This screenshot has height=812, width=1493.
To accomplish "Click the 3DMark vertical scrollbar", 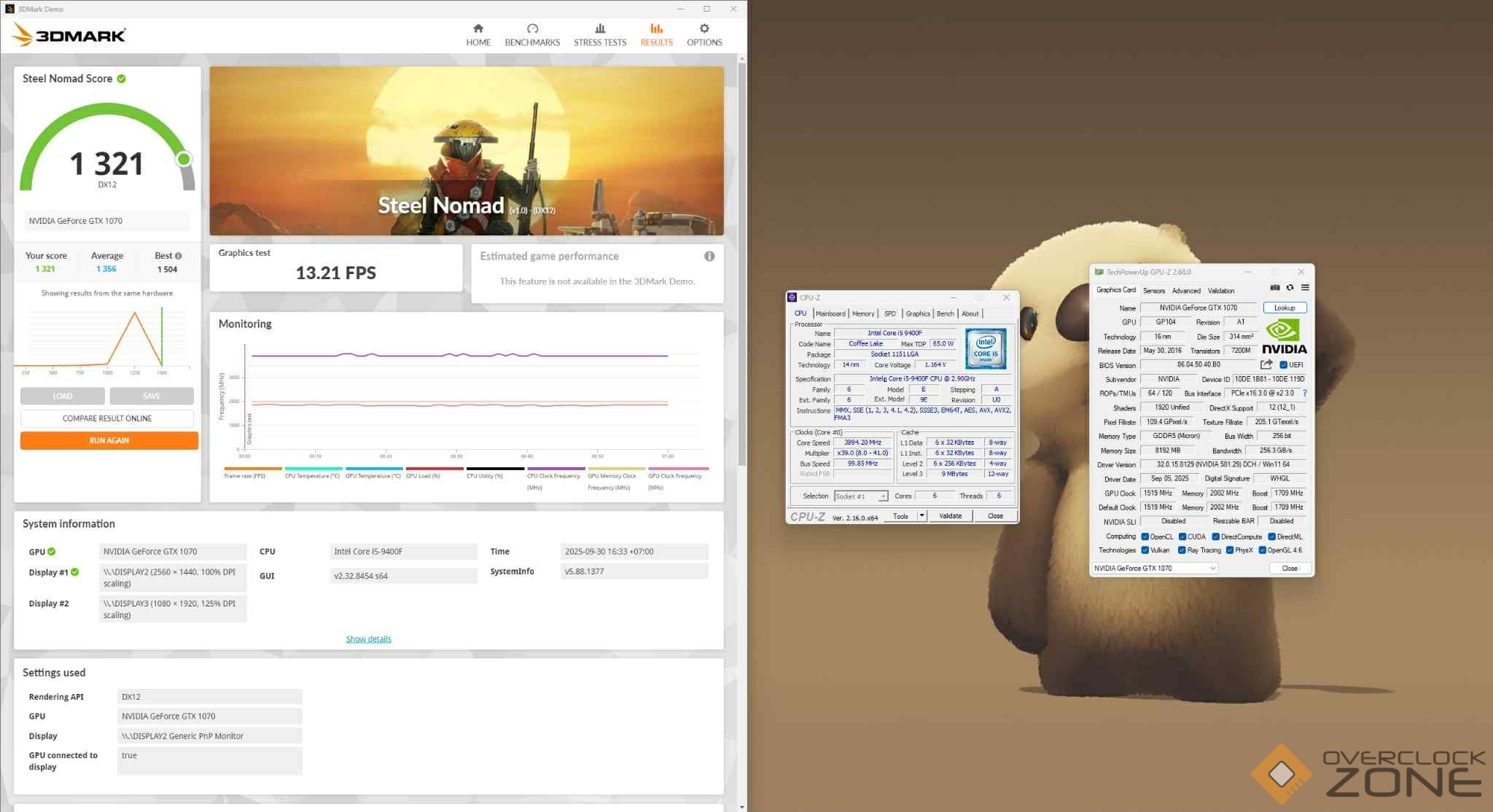I will (x=742, y=262).
